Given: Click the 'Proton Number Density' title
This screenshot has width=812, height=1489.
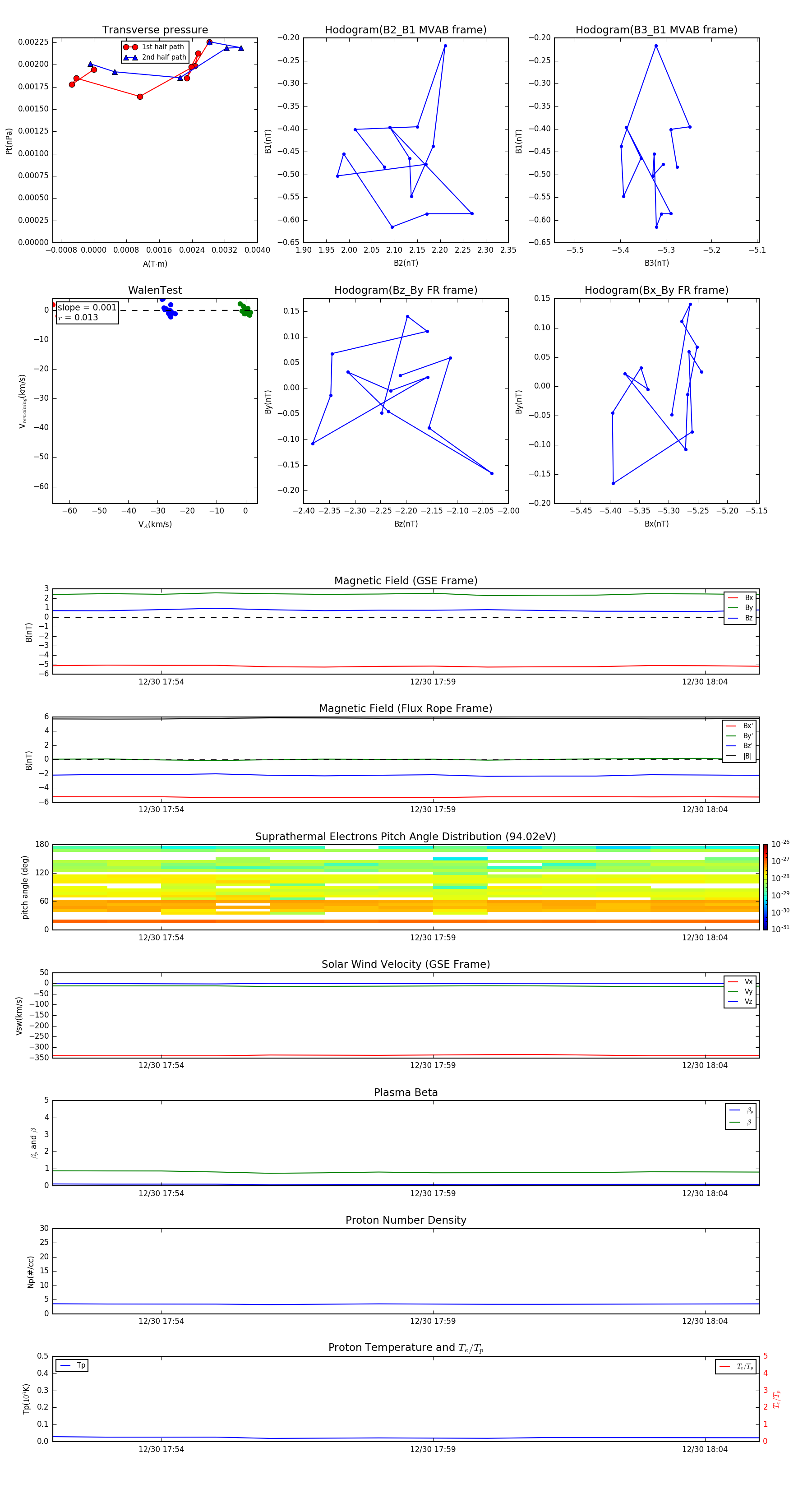Looking at the screenshot, I should 406,1220.
